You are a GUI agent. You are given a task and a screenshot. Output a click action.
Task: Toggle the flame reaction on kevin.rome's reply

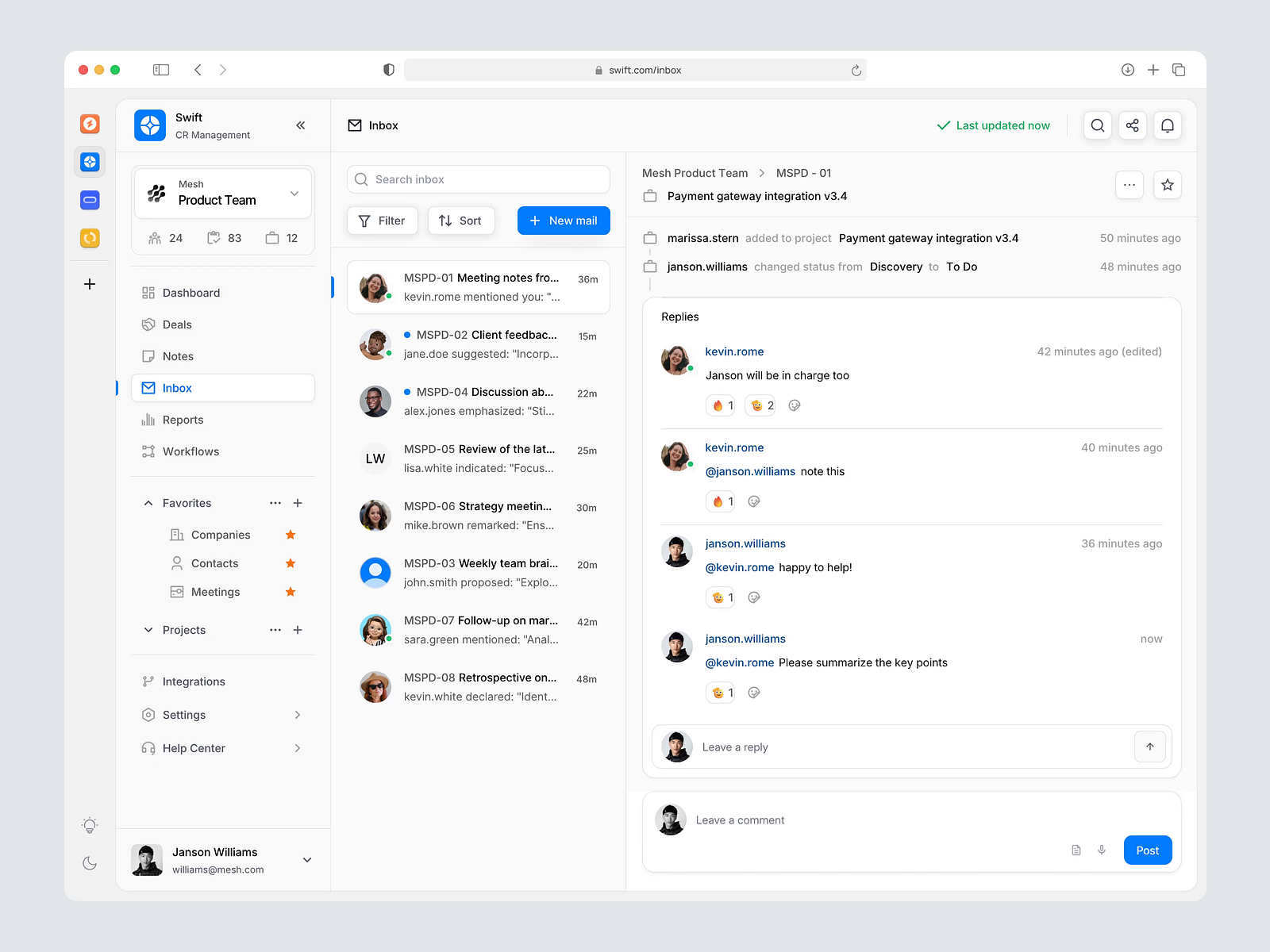pos(720,405)
